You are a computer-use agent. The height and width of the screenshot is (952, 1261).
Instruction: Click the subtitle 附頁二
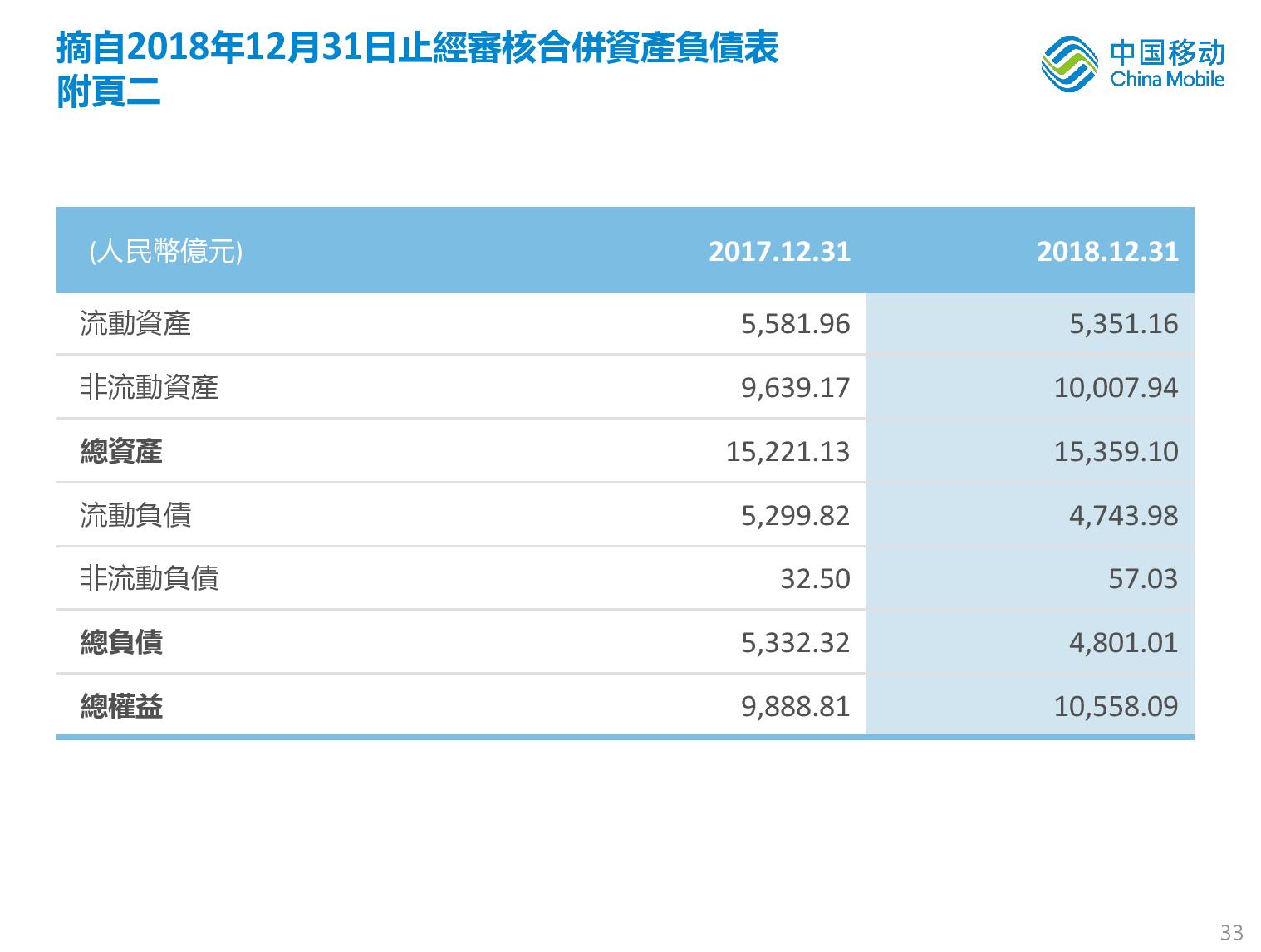pyautogui.click(x=109, y=92)
